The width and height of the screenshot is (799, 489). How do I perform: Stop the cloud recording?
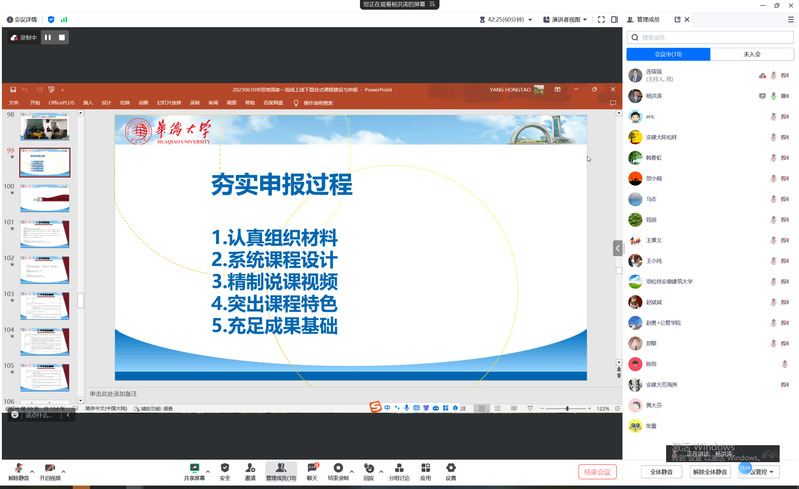(61, 38)
